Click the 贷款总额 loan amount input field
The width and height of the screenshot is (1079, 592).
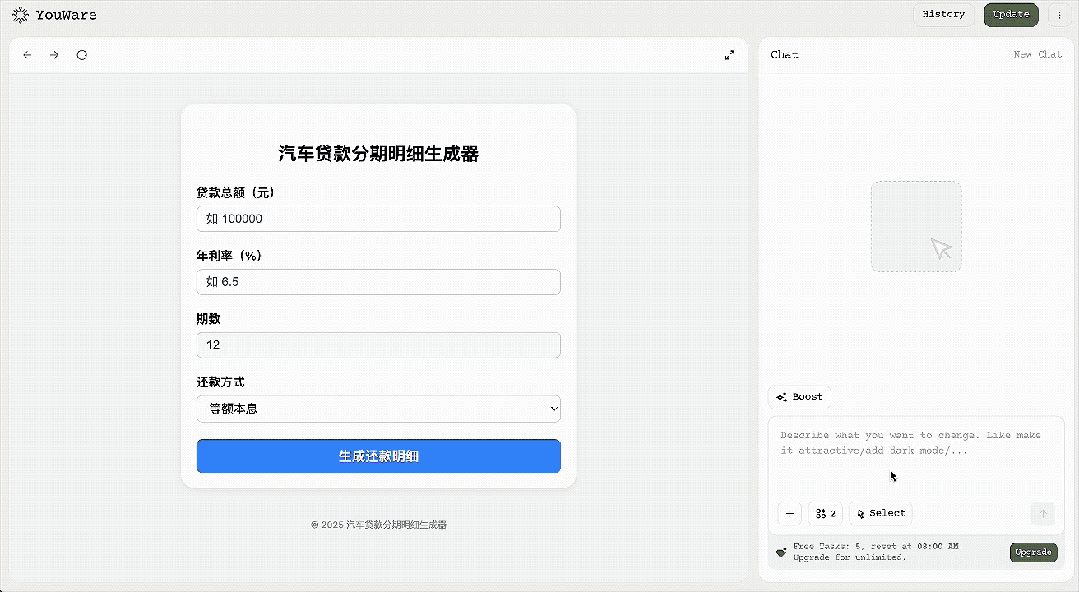coord(378,218)
